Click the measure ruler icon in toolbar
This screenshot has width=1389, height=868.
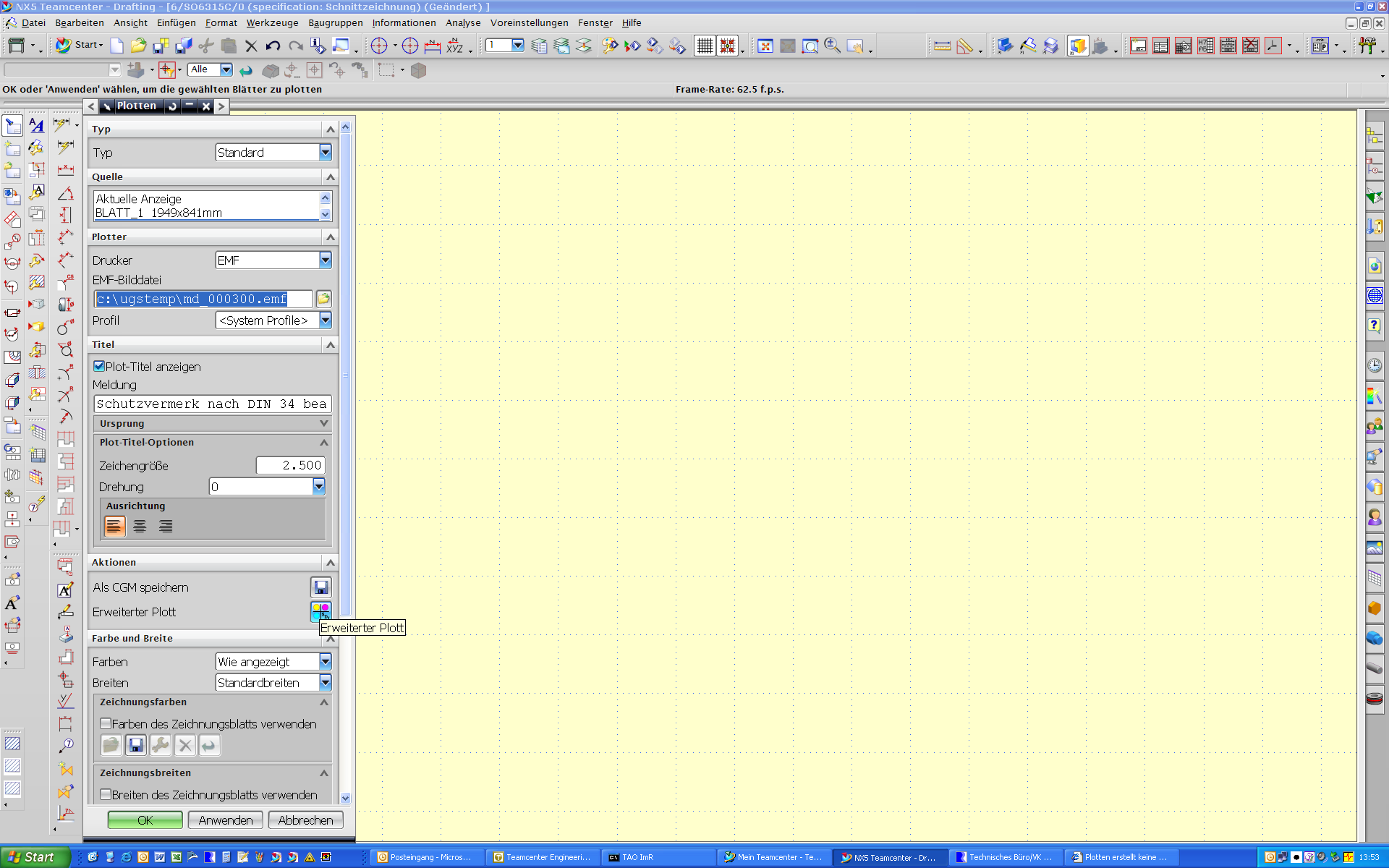pyautogui.click(x=942, y=46)
